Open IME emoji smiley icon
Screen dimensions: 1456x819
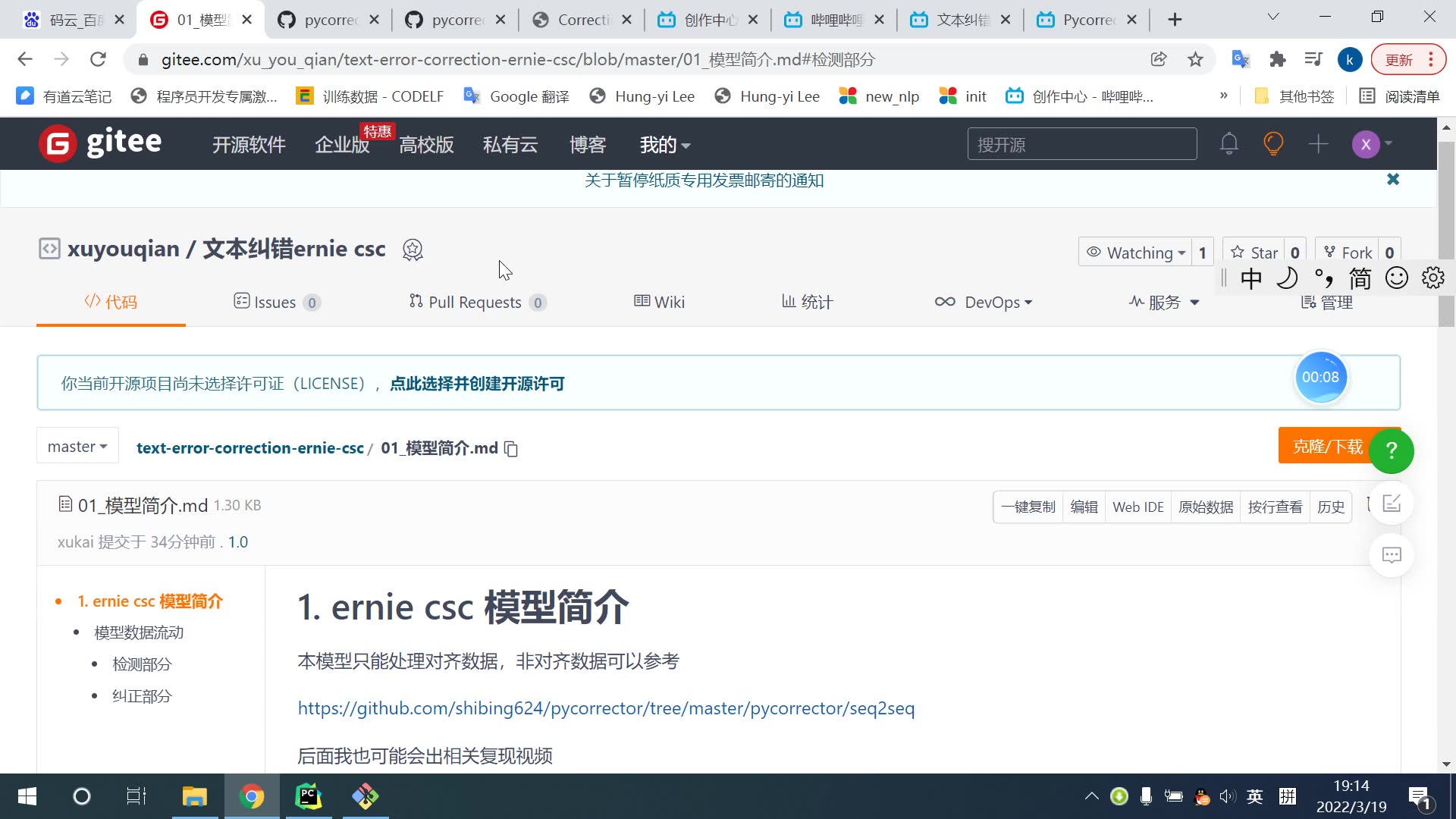tap(1397, 278)
